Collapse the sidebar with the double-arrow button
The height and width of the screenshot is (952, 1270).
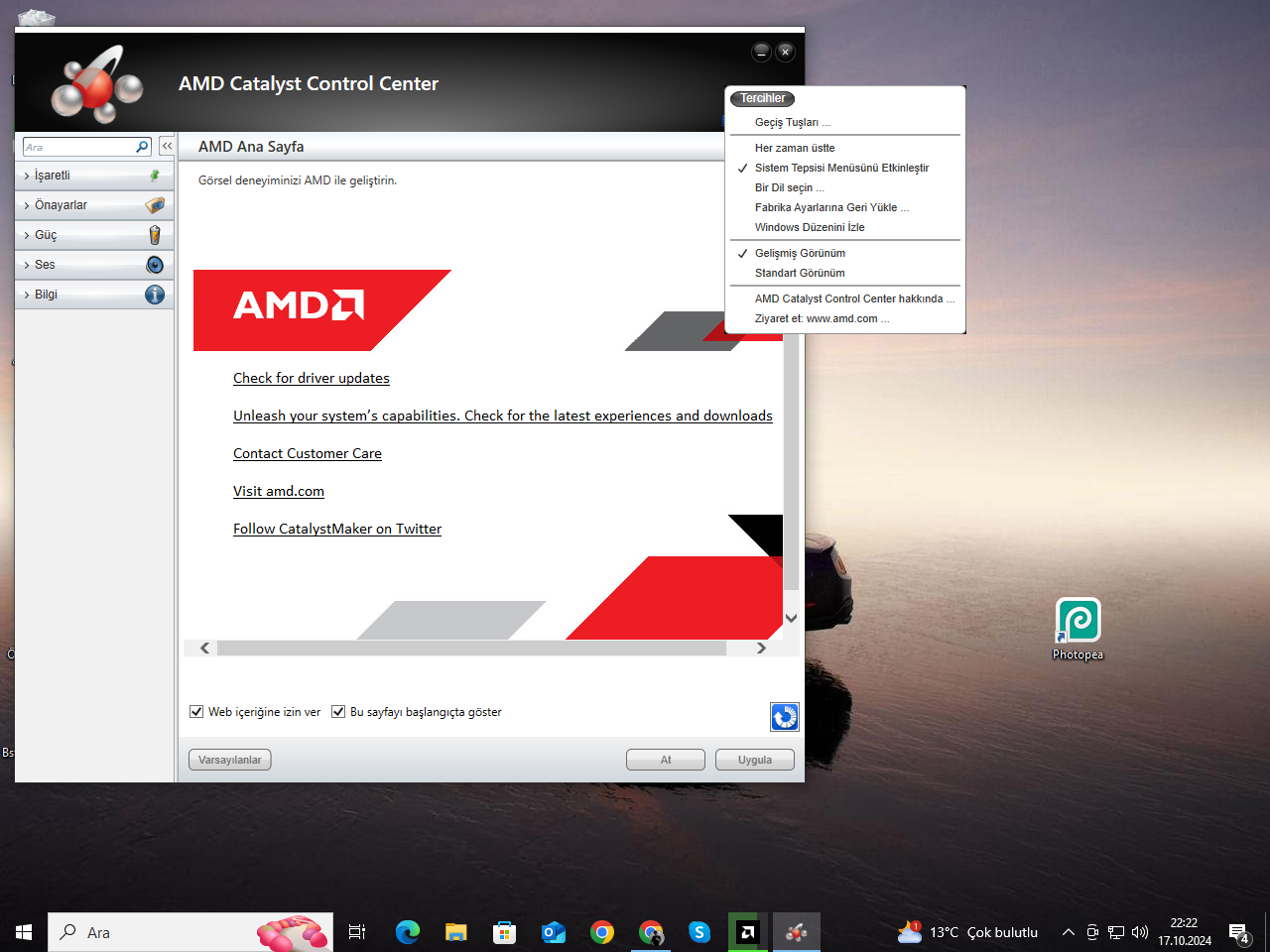[x=167, y=146]
